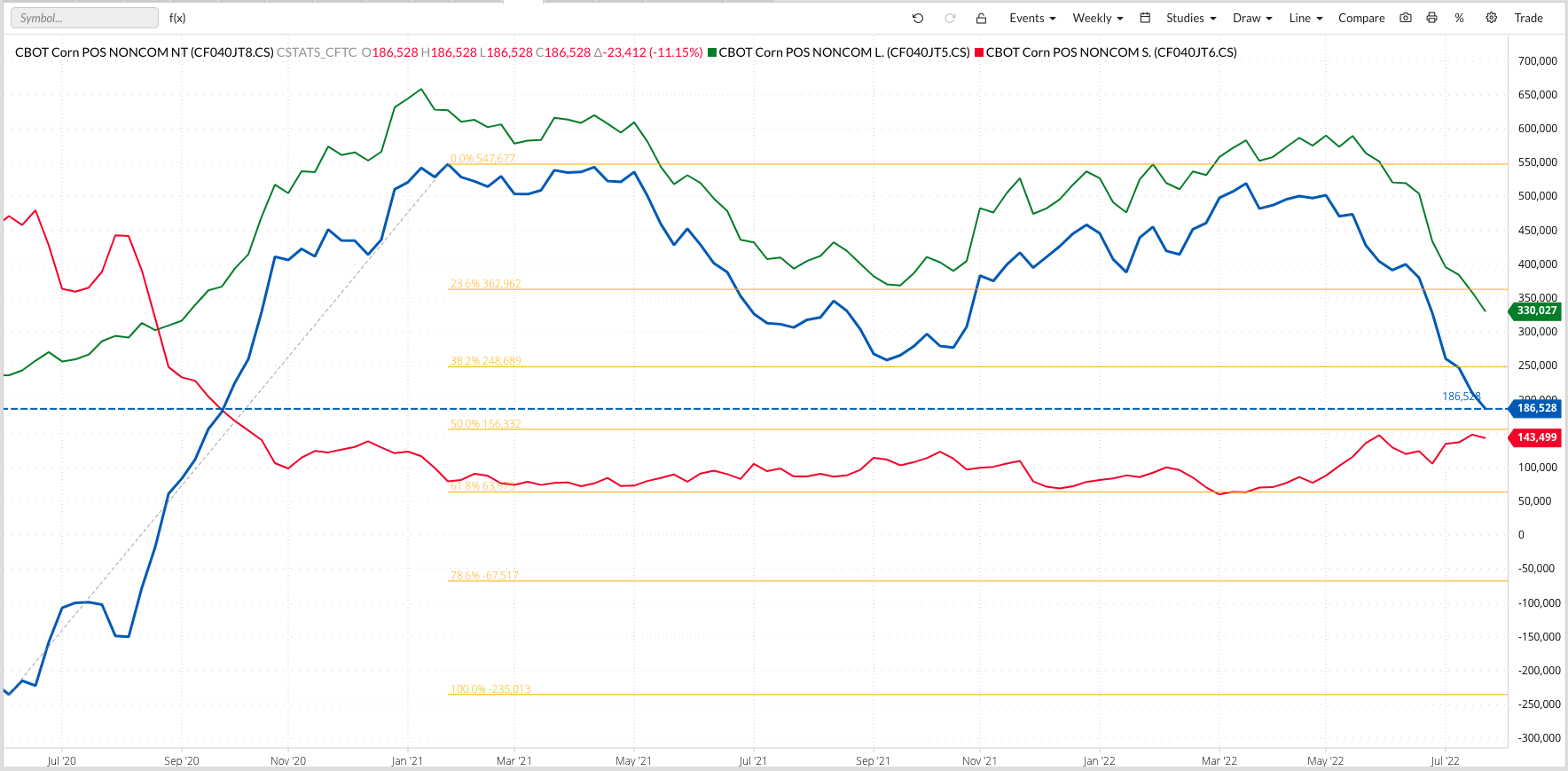Click the 700,000 y-axis label

[x=1538, y=61]
